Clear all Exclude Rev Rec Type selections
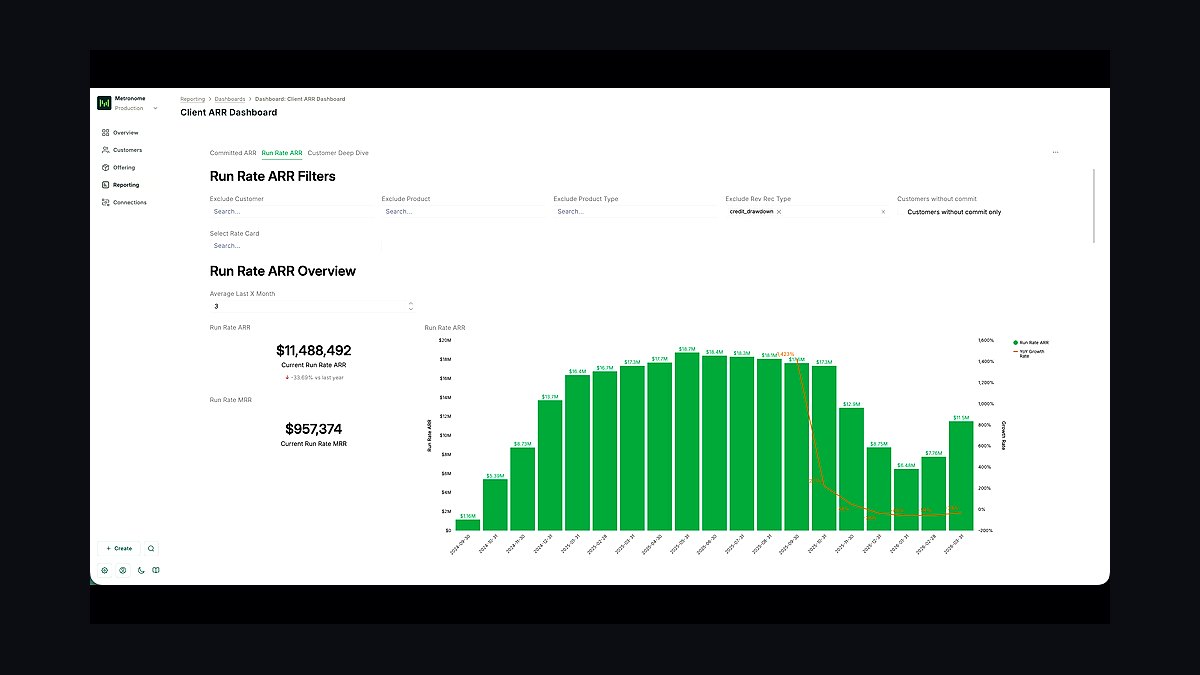 click(883, 211)
